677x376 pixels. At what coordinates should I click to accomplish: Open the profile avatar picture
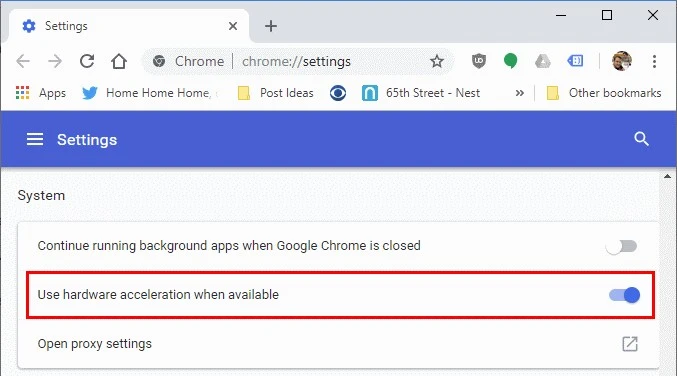click(622, 61)
